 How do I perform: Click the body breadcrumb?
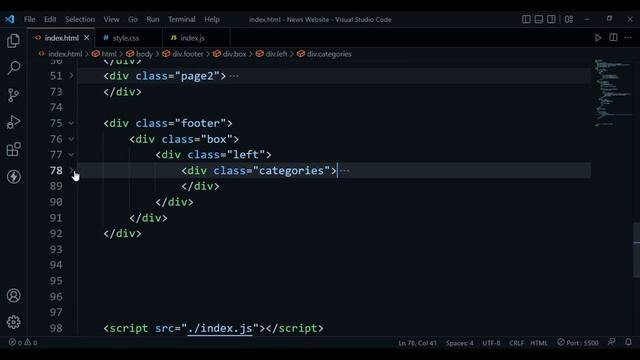(144, 54)
